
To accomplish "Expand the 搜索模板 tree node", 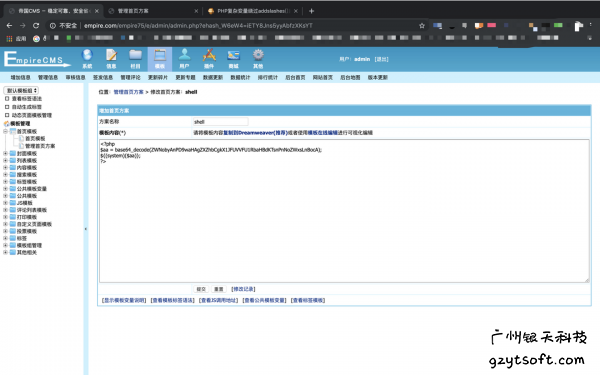I will (6, 174).
